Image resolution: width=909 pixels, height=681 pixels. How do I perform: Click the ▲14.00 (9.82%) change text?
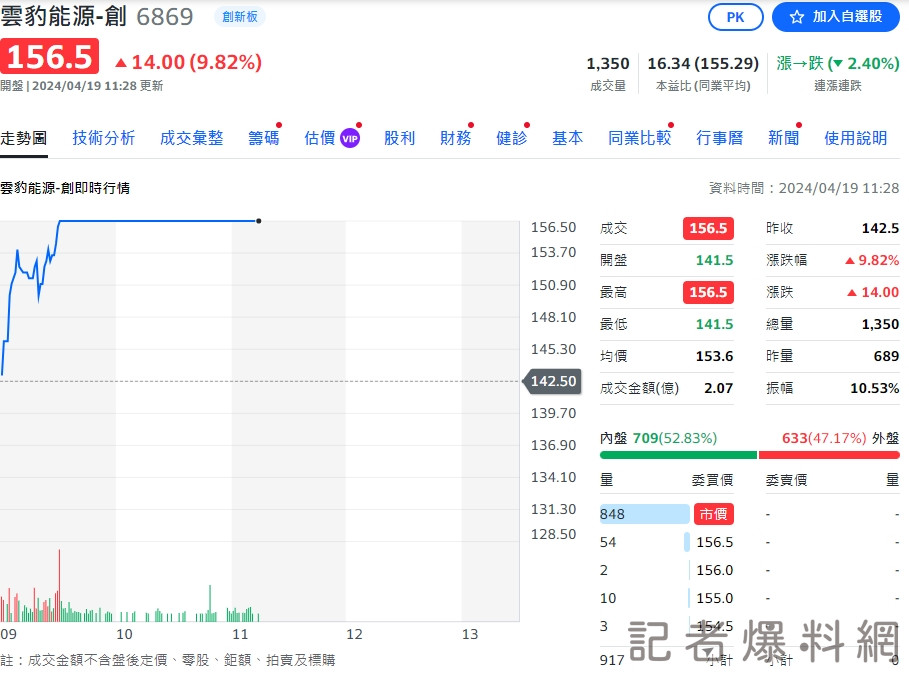(188, 62)
